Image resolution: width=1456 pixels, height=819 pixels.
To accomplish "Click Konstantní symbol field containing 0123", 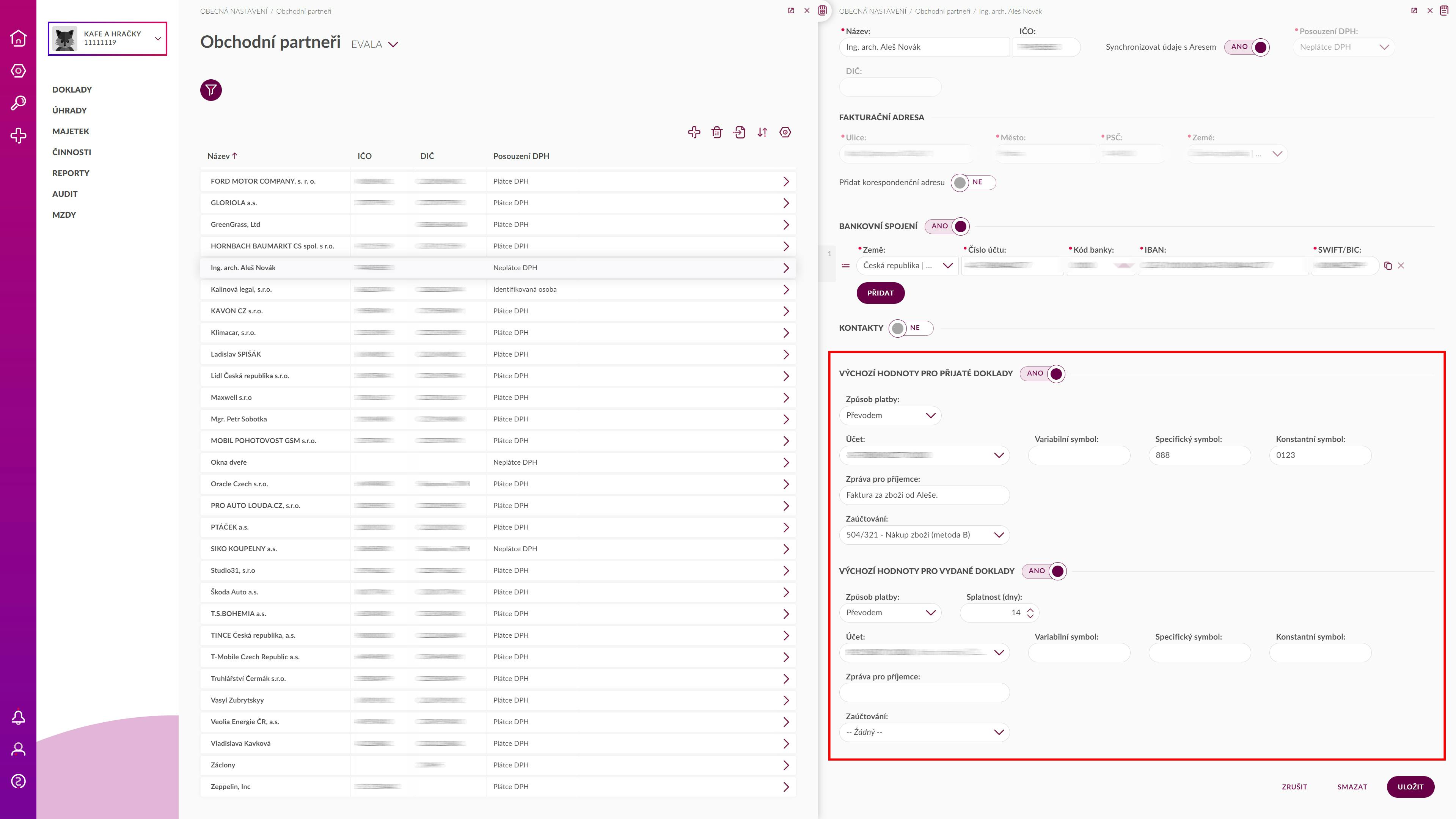I will [1320, 456].
